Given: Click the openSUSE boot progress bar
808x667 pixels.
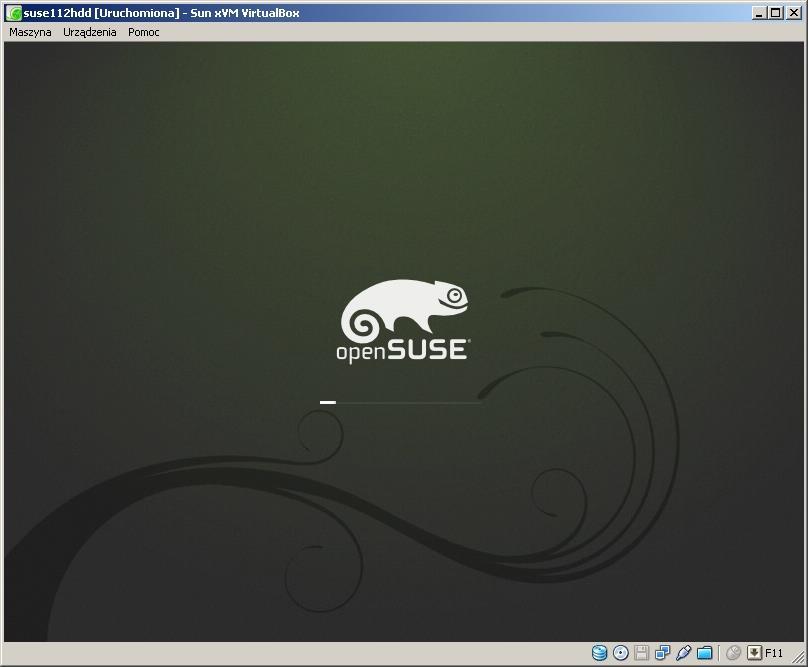Looking at the screenshot, I should 400,402.
